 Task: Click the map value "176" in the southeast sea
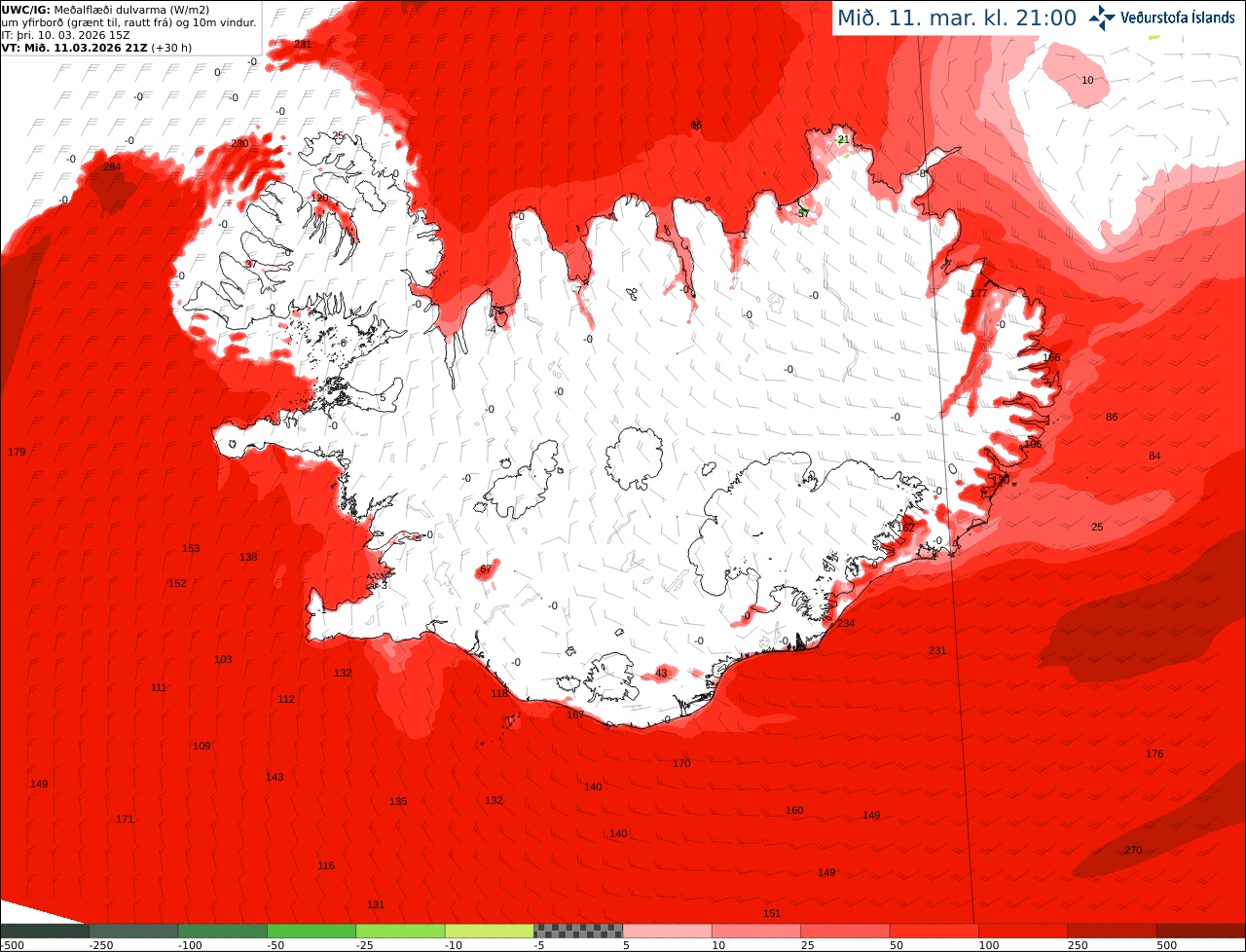point(1154,753)
